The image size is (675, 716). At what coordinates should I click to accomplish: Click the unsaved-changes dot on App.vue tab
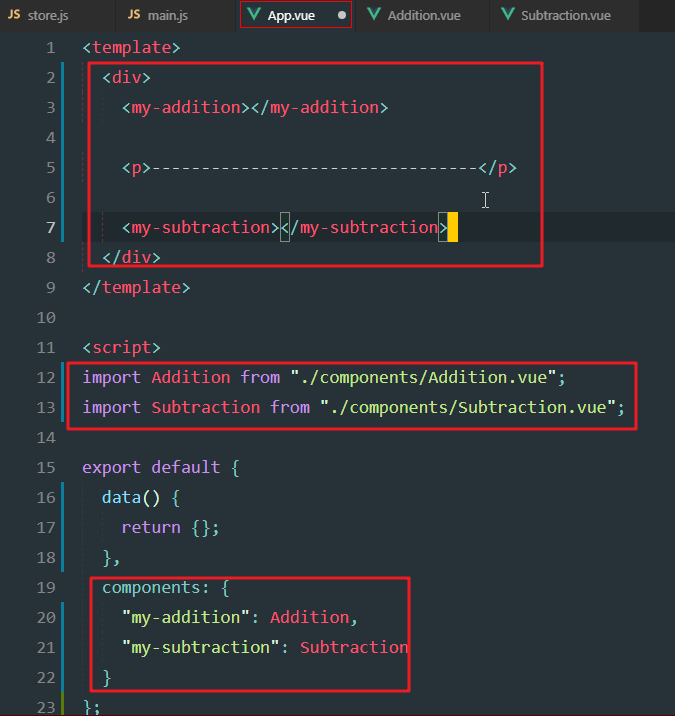[x=342, y=16]
